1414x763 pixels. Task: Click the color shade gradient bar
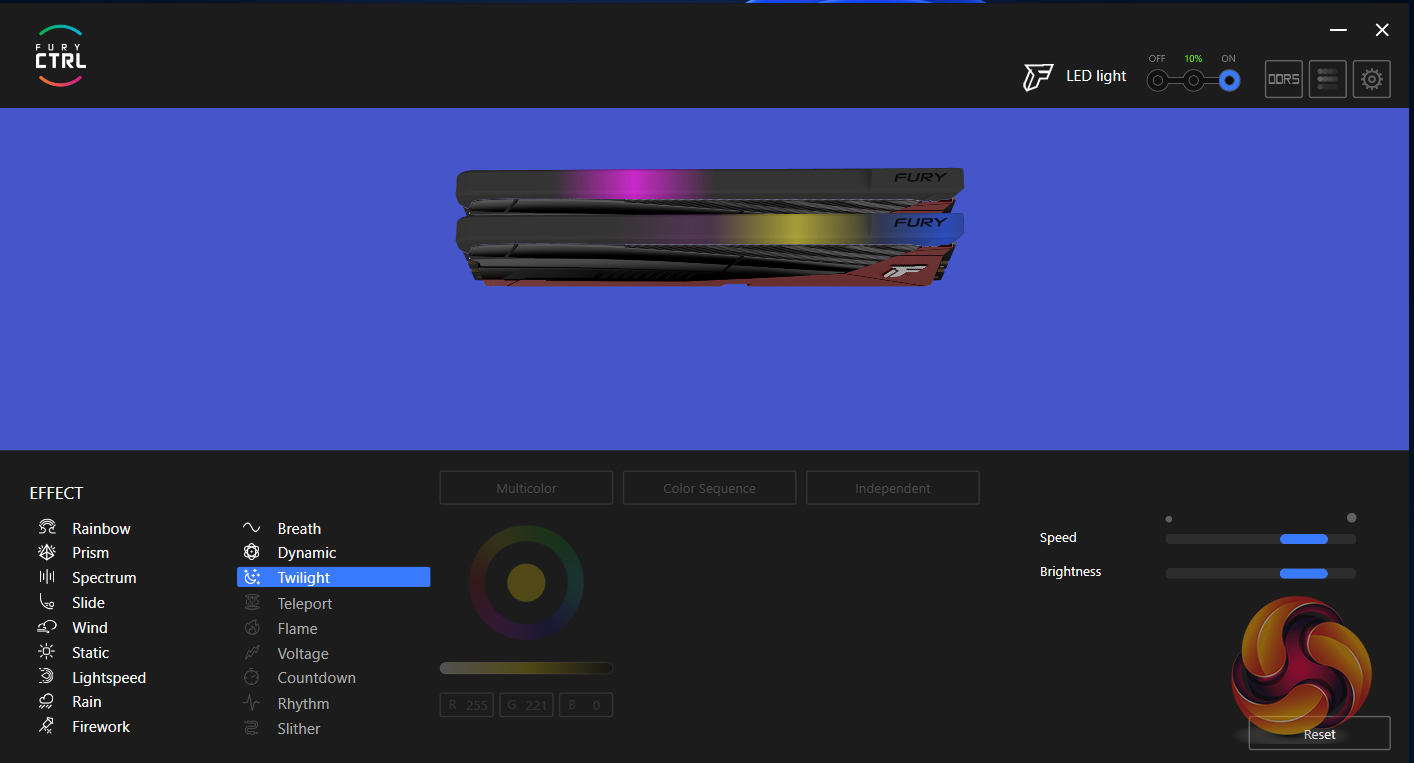click(x=526, y=668)
